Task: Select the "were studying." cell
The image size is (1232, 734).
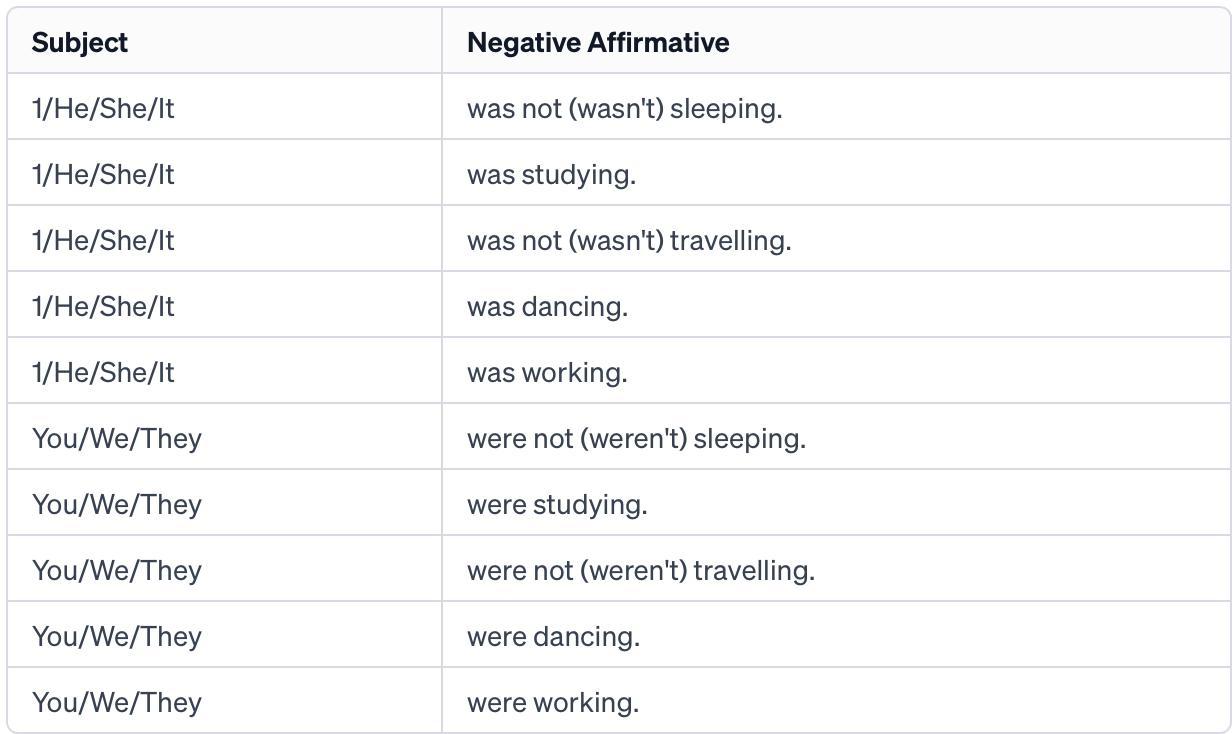Action: click(x=557, y=504)
